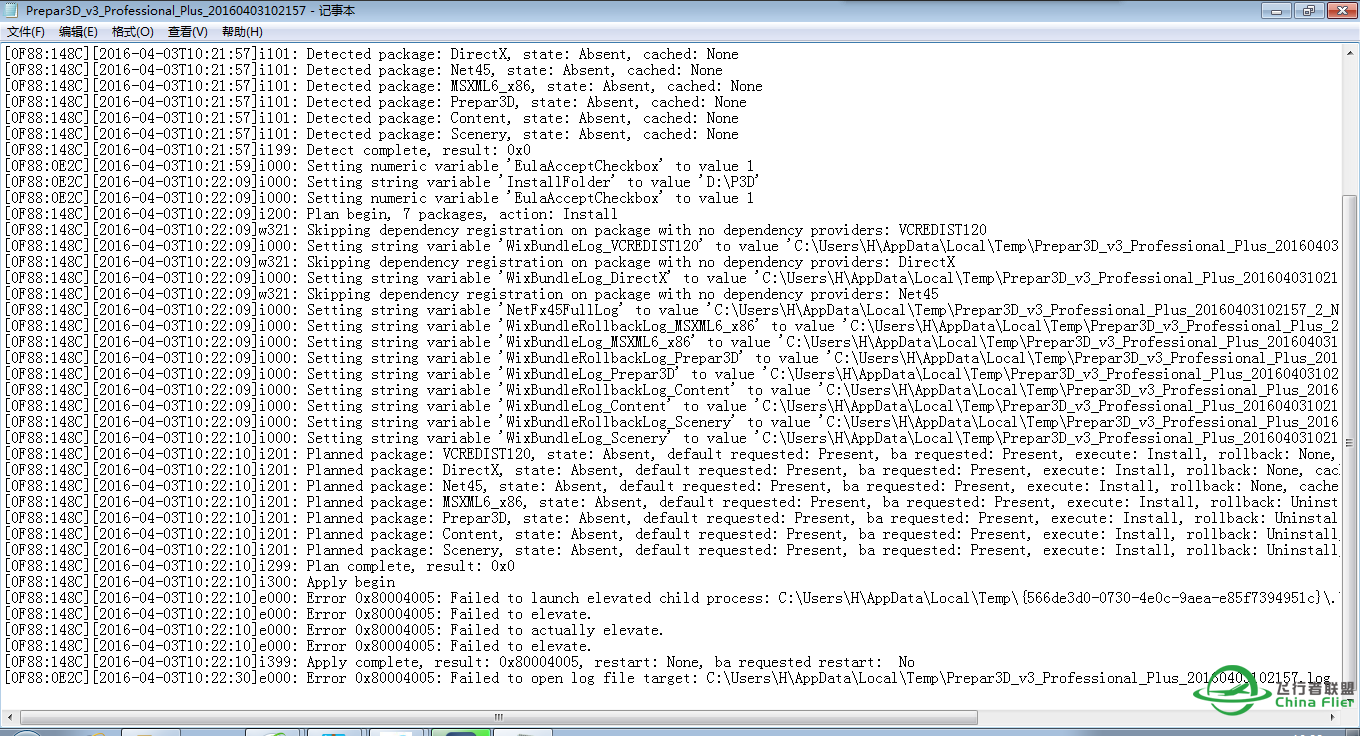1360x736 pixels.
Task: Click the 'Planned package: Scenery' line
Action: pyautogui.click(x=672, y=550)
